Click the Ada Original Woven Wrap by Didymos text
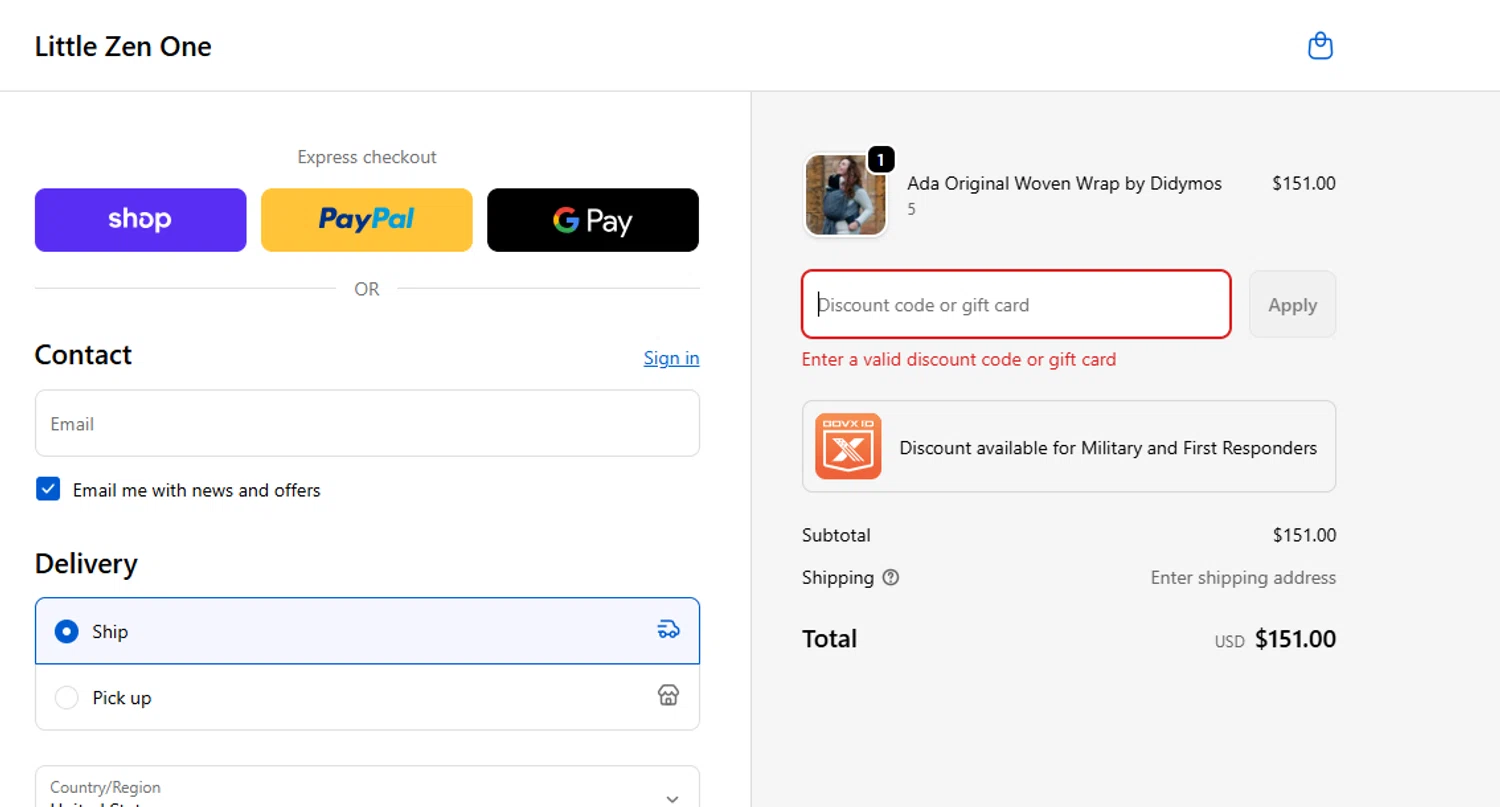The height and width of the screenshot is (807, 1500). (1064, 183)
